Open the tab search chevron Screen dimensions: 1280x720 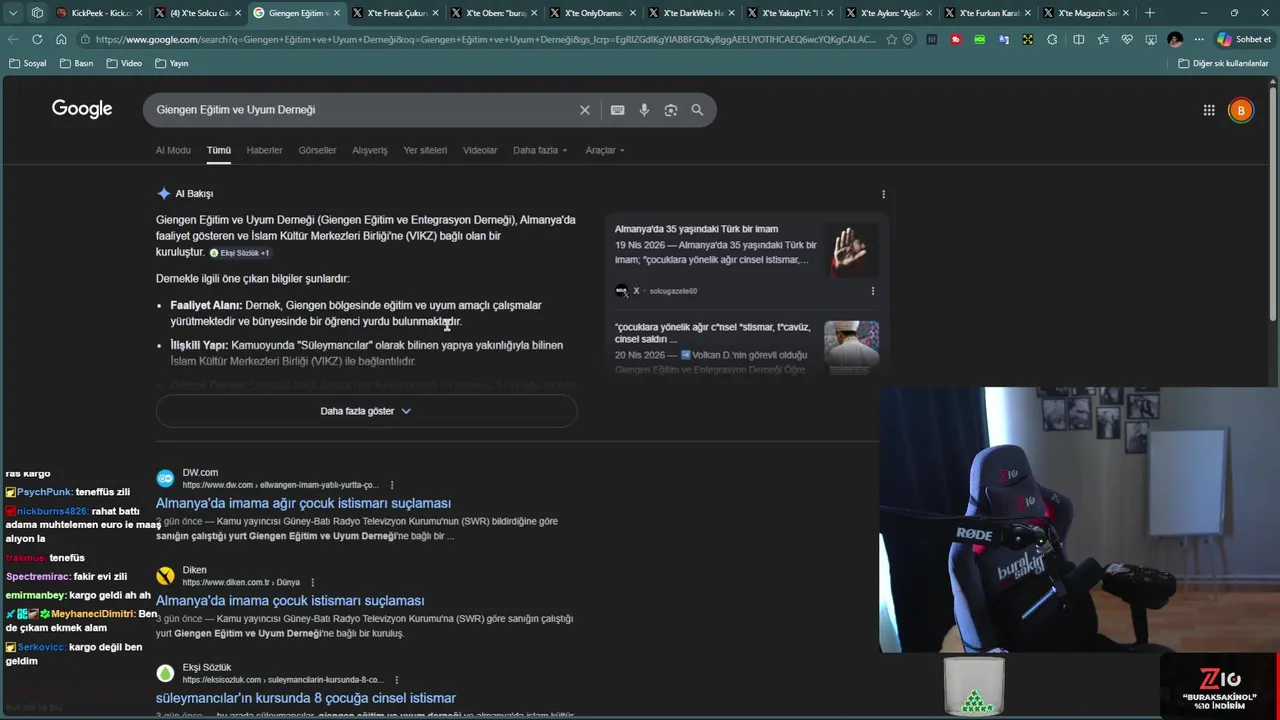(x=13, y=13)
